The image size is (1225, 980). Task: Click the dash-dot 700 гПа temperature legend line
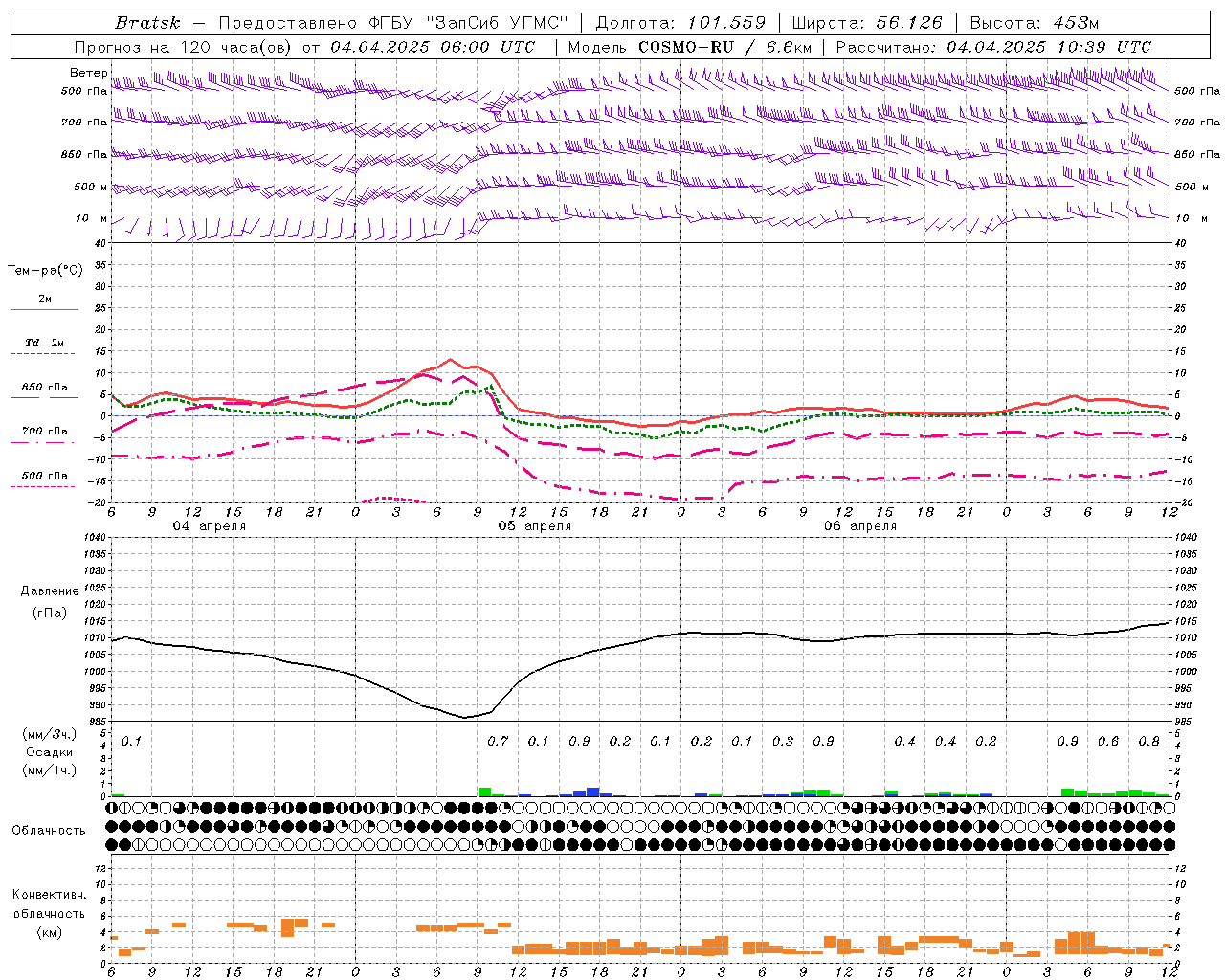[x=42, y=443]
